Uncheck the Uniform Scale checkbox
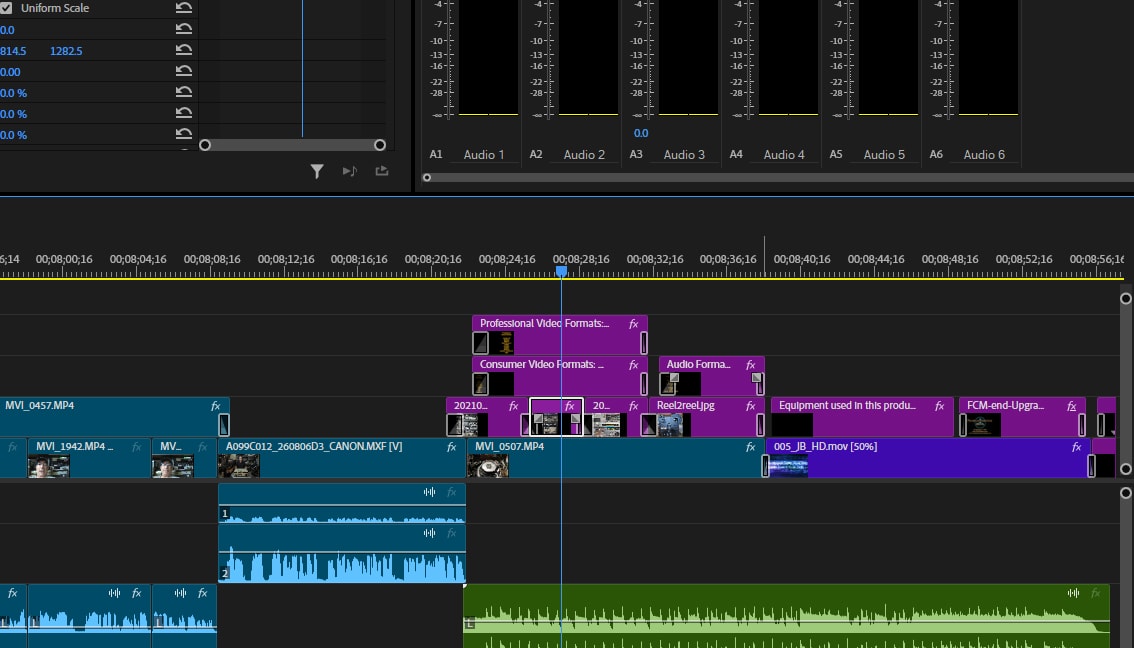 point(6,8)
